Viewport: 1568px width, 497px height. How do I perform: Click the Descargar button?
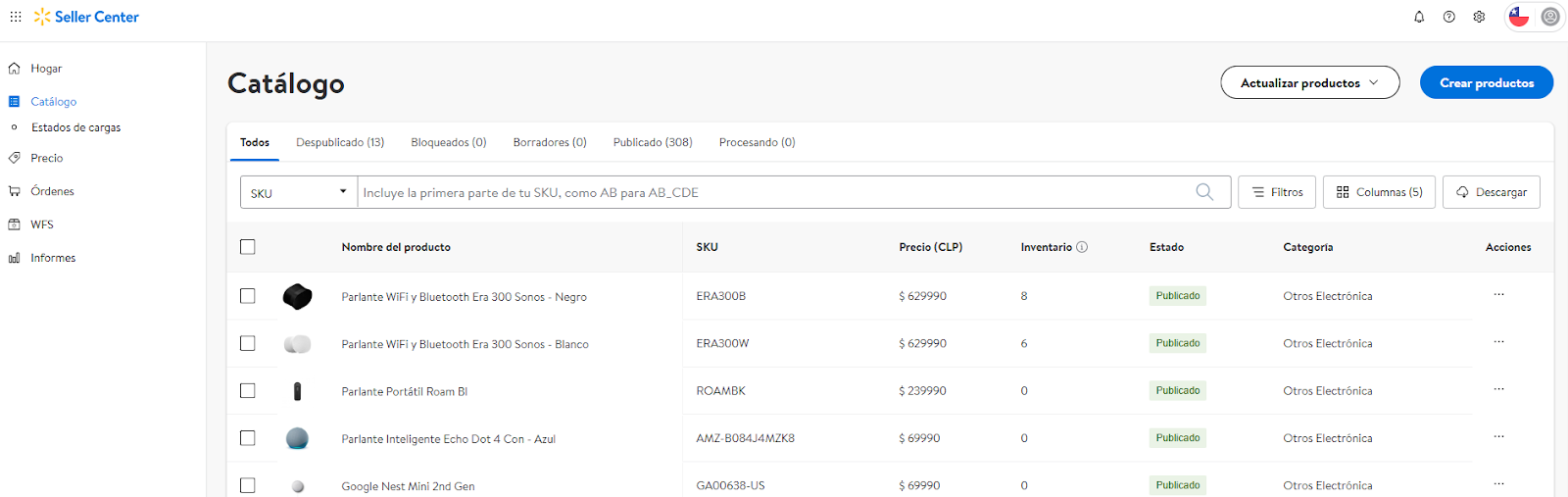click(1492, 192)
